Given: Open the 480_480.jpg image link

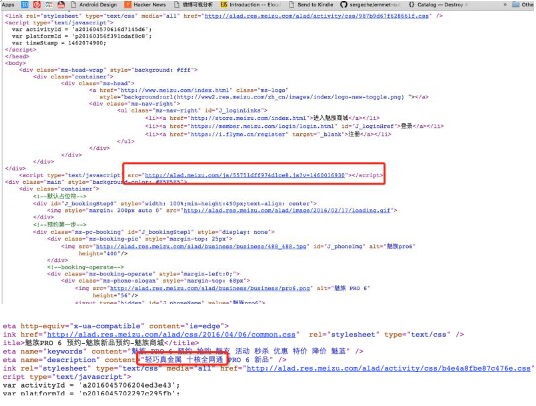Looking at the screenshot, I should [x=201, y=246].
